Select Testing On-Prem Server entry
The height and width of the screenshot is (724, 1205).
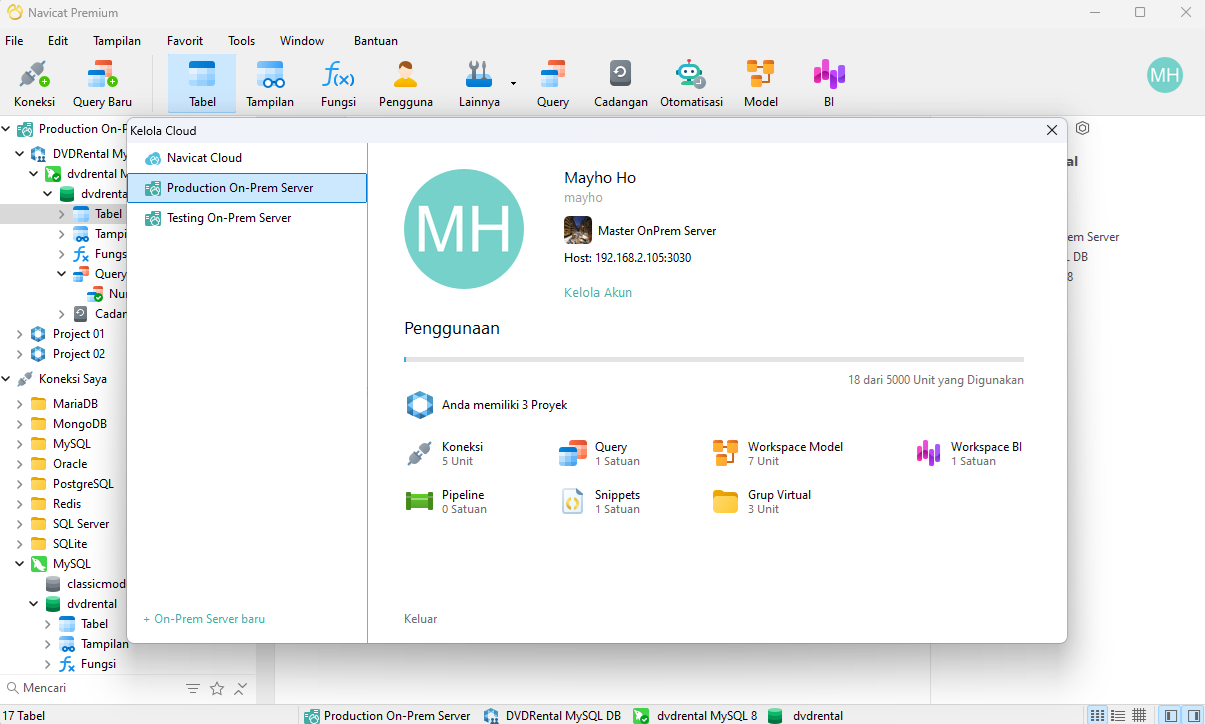247,218
